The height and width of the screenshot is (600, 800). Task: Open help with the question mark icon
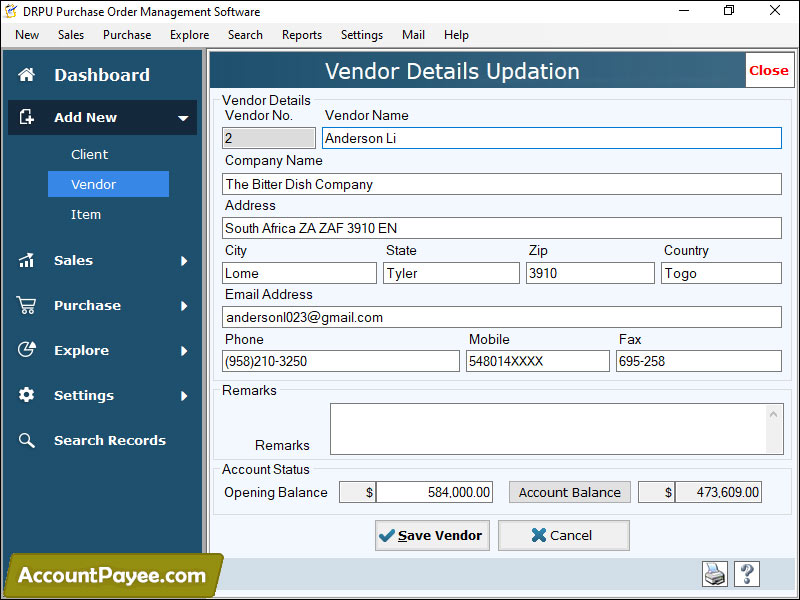pos(747,574)
